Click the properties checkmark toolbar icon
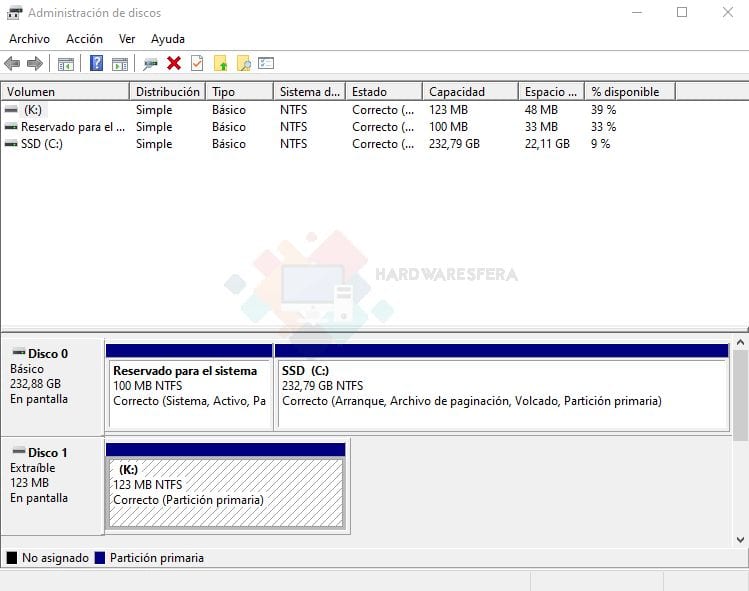 (197, 63)
